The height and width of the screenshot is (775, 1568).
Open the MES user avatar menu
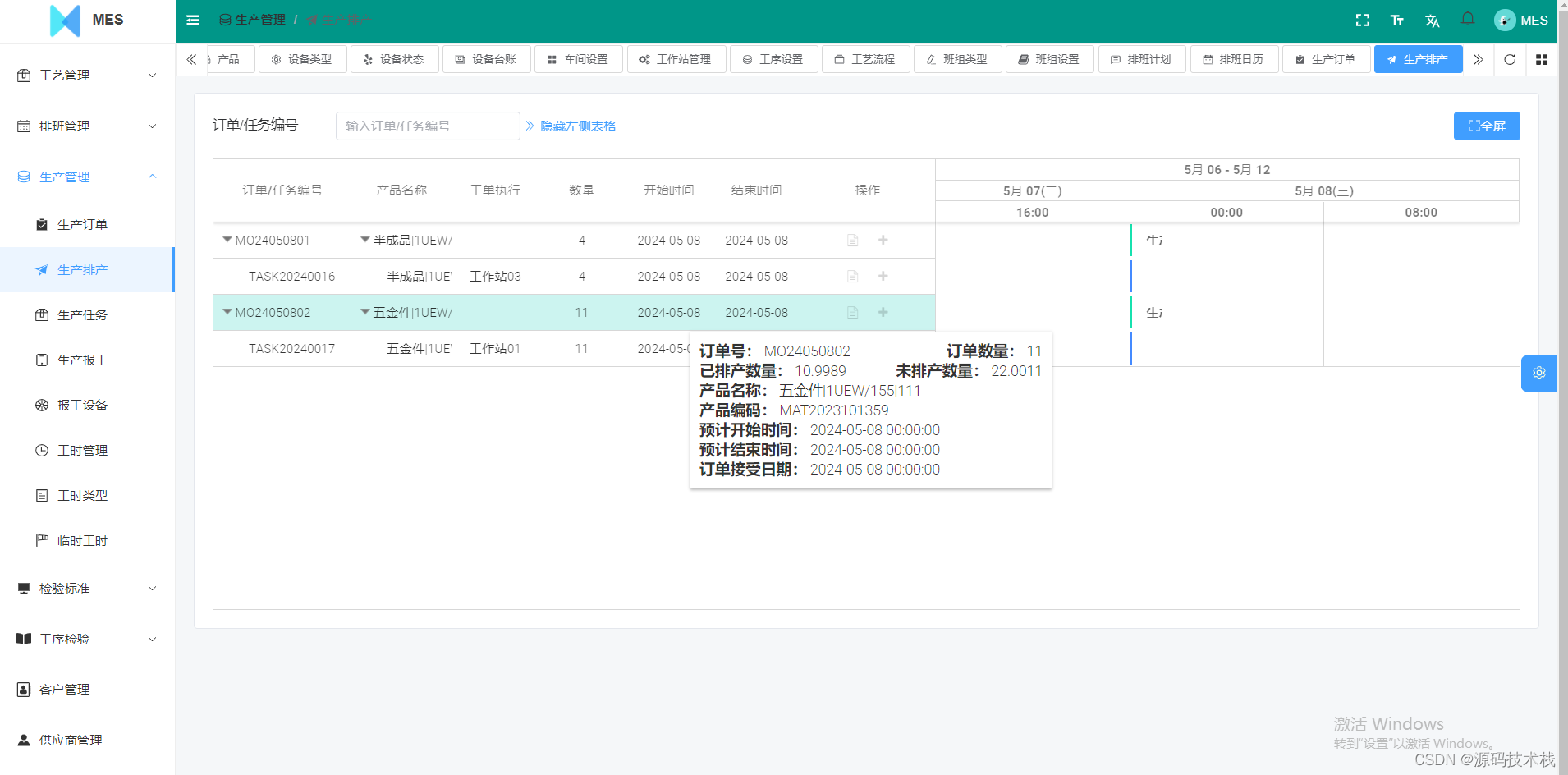[x=1521, y=20]
